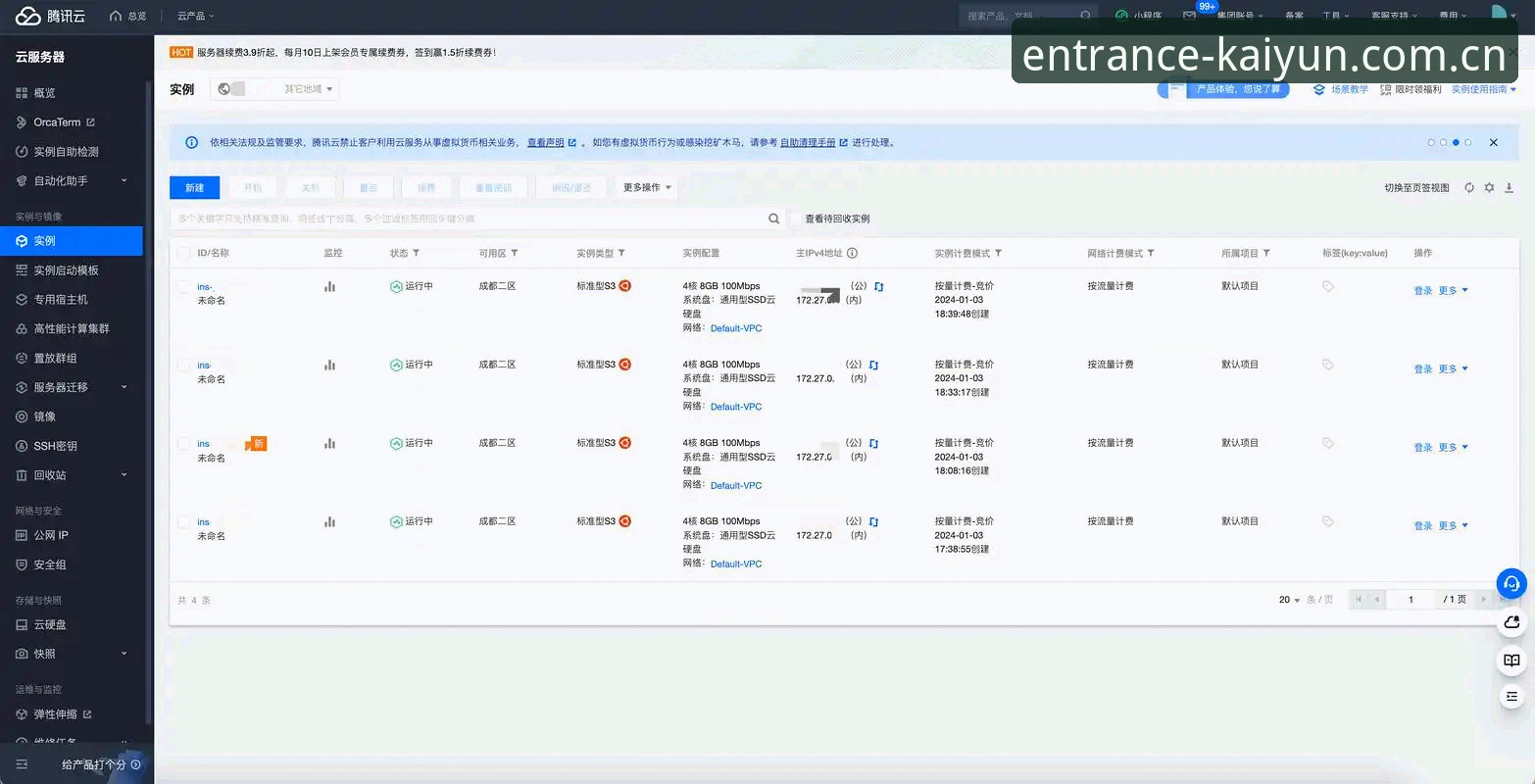Click the search magnifier in filter box

(774, 219)
